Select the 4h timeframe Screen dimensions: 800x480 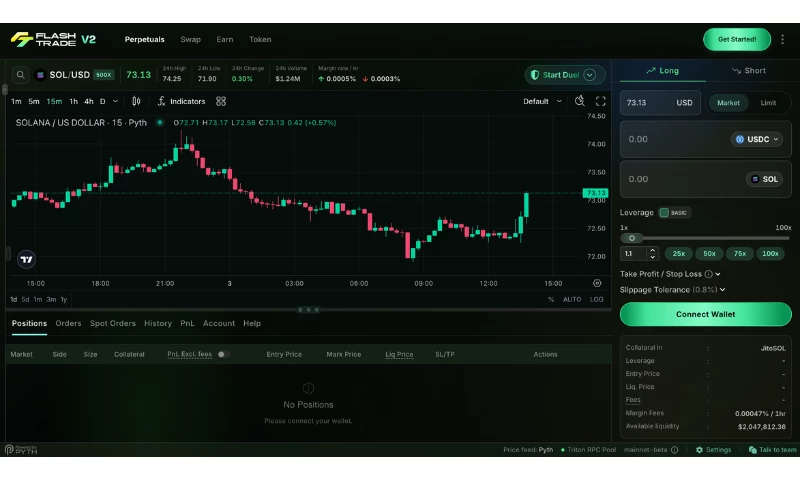click(x=89, y=101)
